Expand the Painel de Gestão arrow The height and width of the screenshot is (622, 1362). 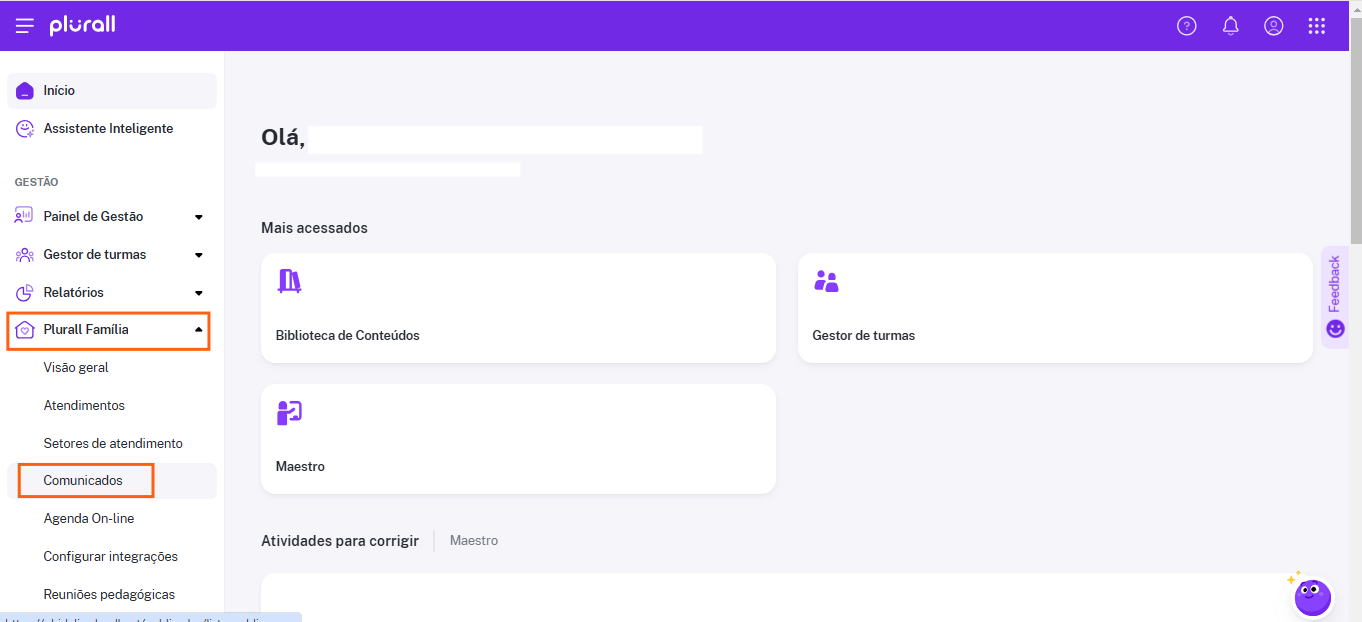(x=199, y=217)
